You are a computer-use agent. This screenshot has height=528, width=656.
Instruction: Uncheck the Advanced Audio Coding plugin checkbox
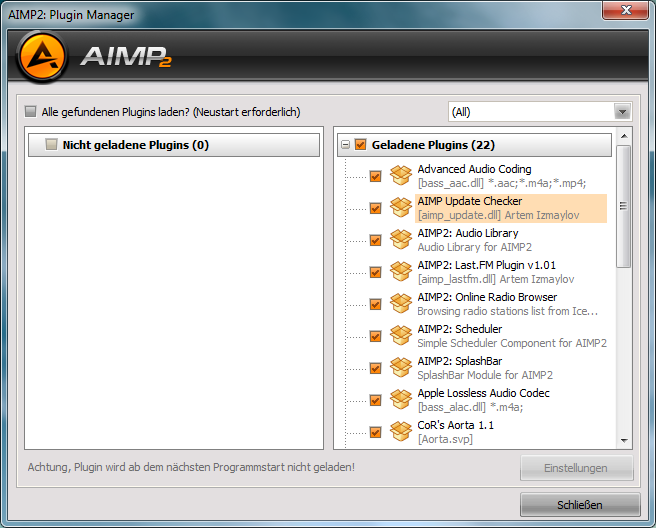pyautogui.click(x=375, y=176)
